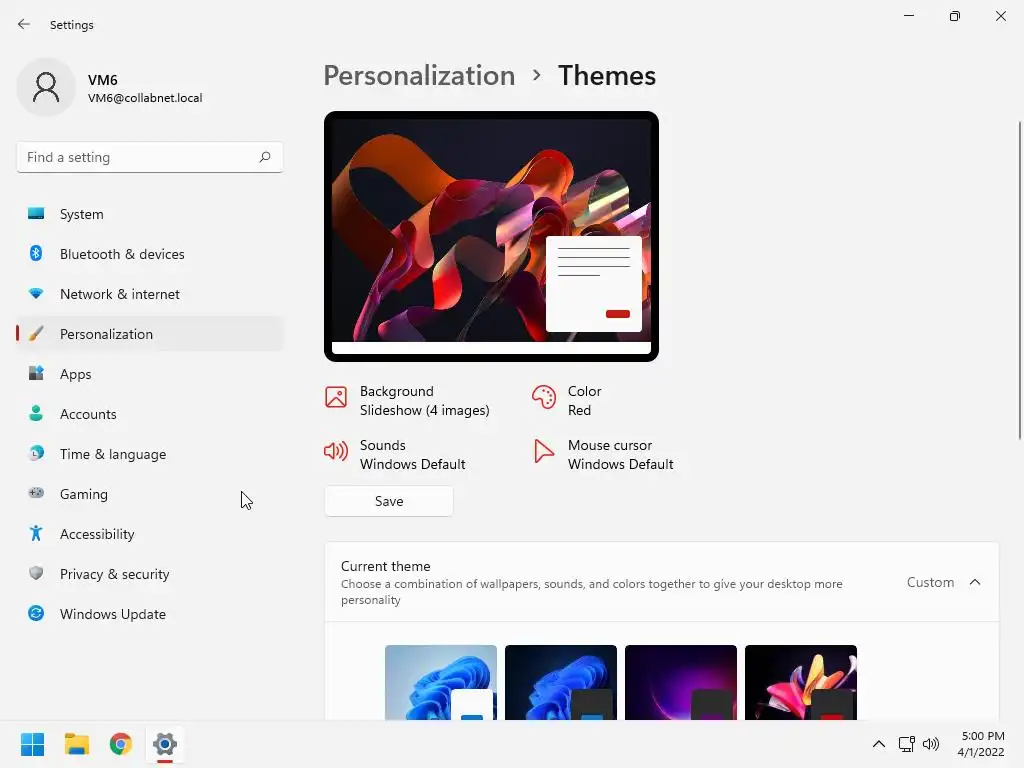Open Time & language settings
This screenshot has height=768, width=1024.
click(x=150, y=454)
